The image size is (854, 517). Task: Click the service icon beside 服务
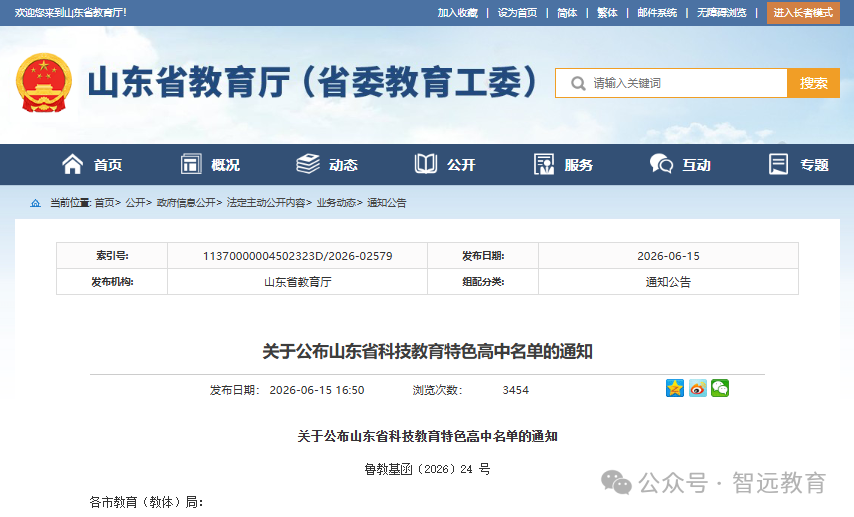click(544, 164)
